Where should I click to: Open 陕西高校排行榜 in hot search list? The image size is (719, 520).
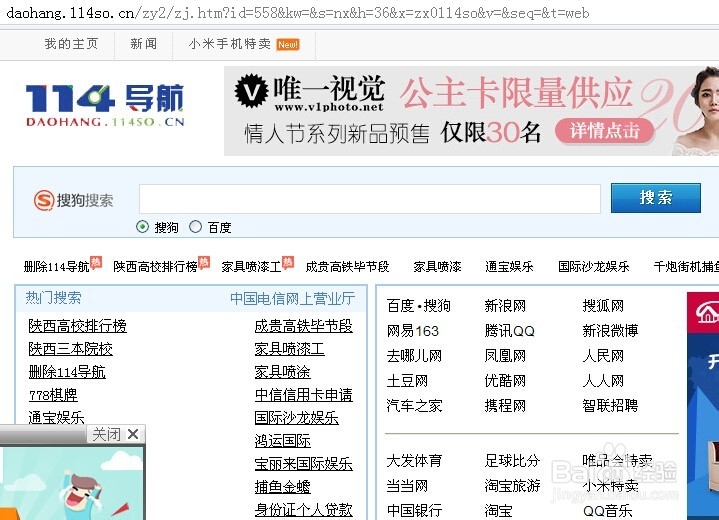coord(77,326)
